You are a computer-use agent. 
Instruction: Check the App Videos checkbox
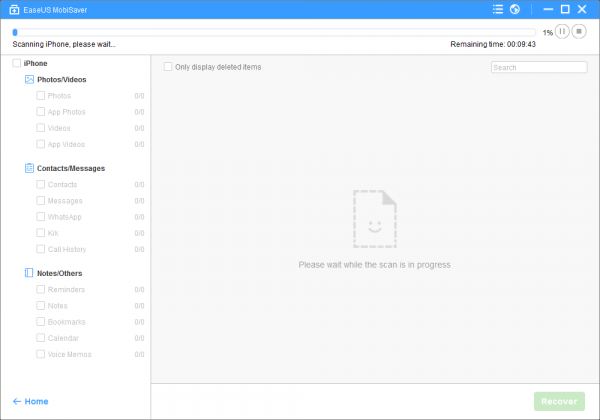[41, 144]
